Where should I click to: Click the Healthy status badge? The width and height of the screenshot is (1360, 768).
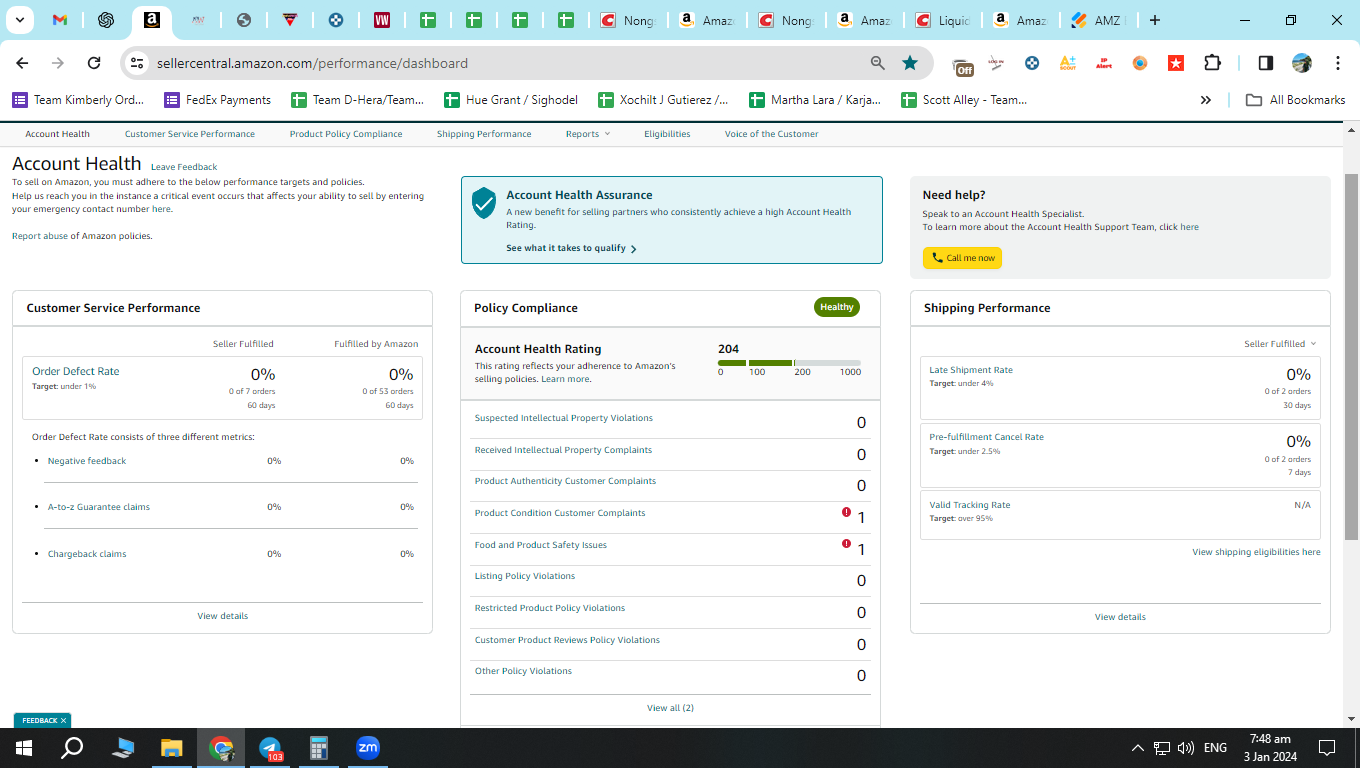(837, 307)
